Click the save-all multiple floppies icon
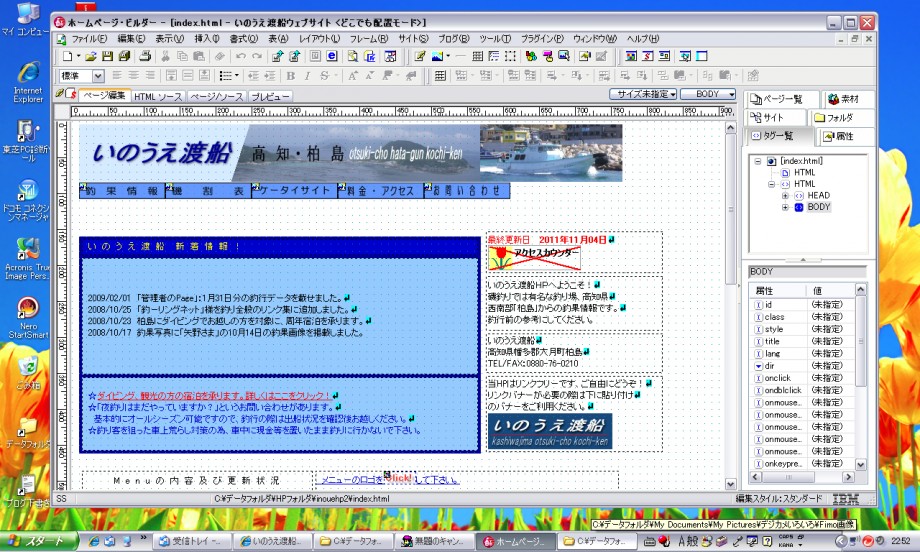The height and width of the screenshot is (552, 920). [124, 56]
